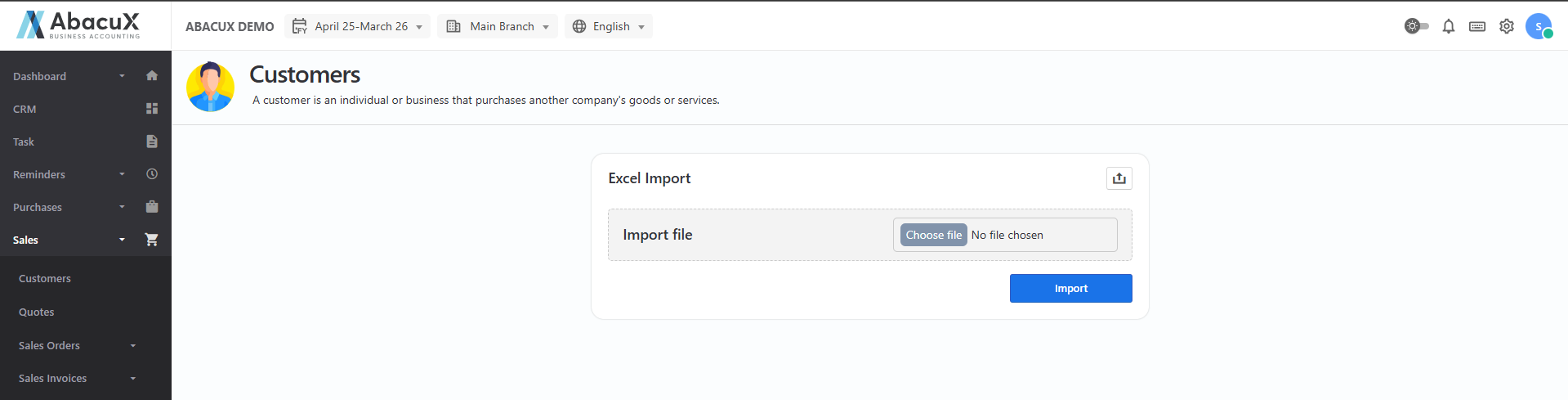Screen dimensions: 1568x400
Task: Open the English language dropdown
Action: point(609,26)
